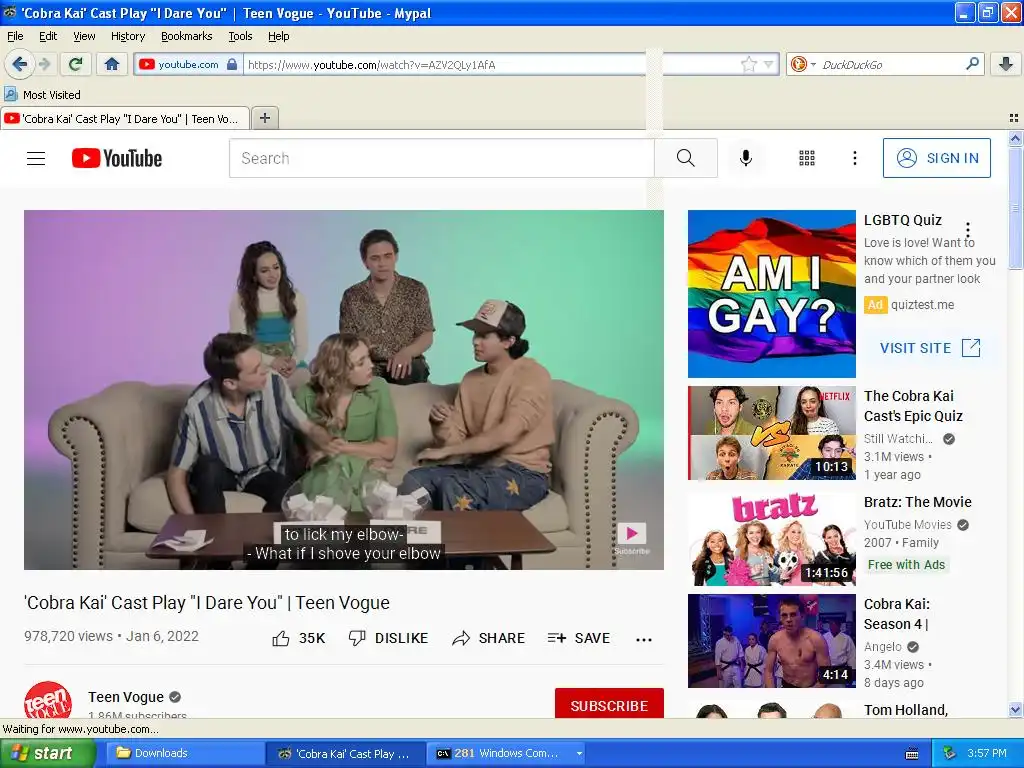Open The Cobra Kai Cast's Epic Quiz title
The image size is (1024, 768).
point(913,406)
